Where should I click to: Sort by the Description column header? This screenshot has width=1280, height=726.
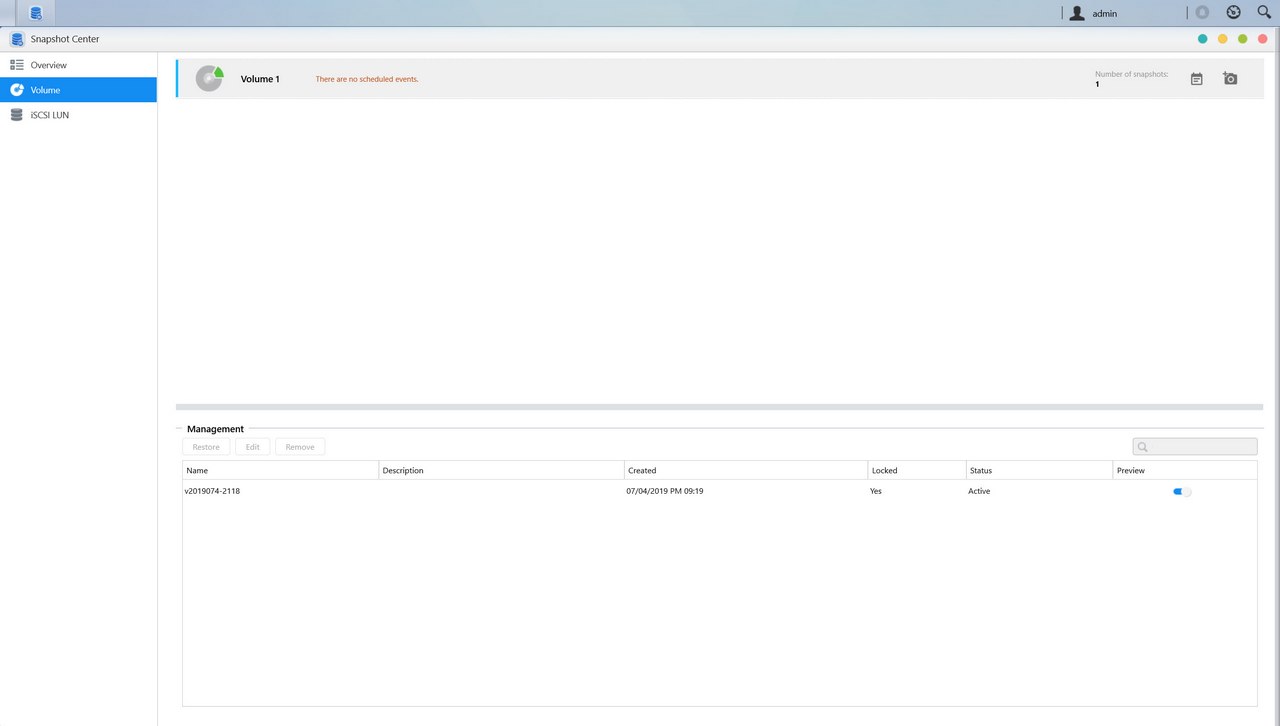(x=501, y=470)
